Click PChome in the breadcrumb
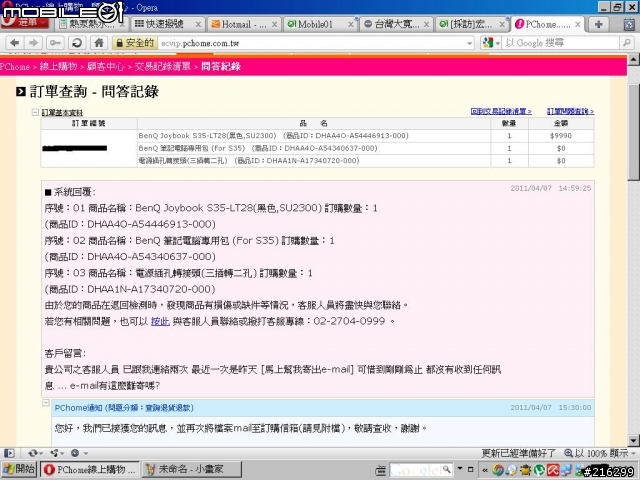Screen dimensions: 640x480 click(x=15, y=67)
